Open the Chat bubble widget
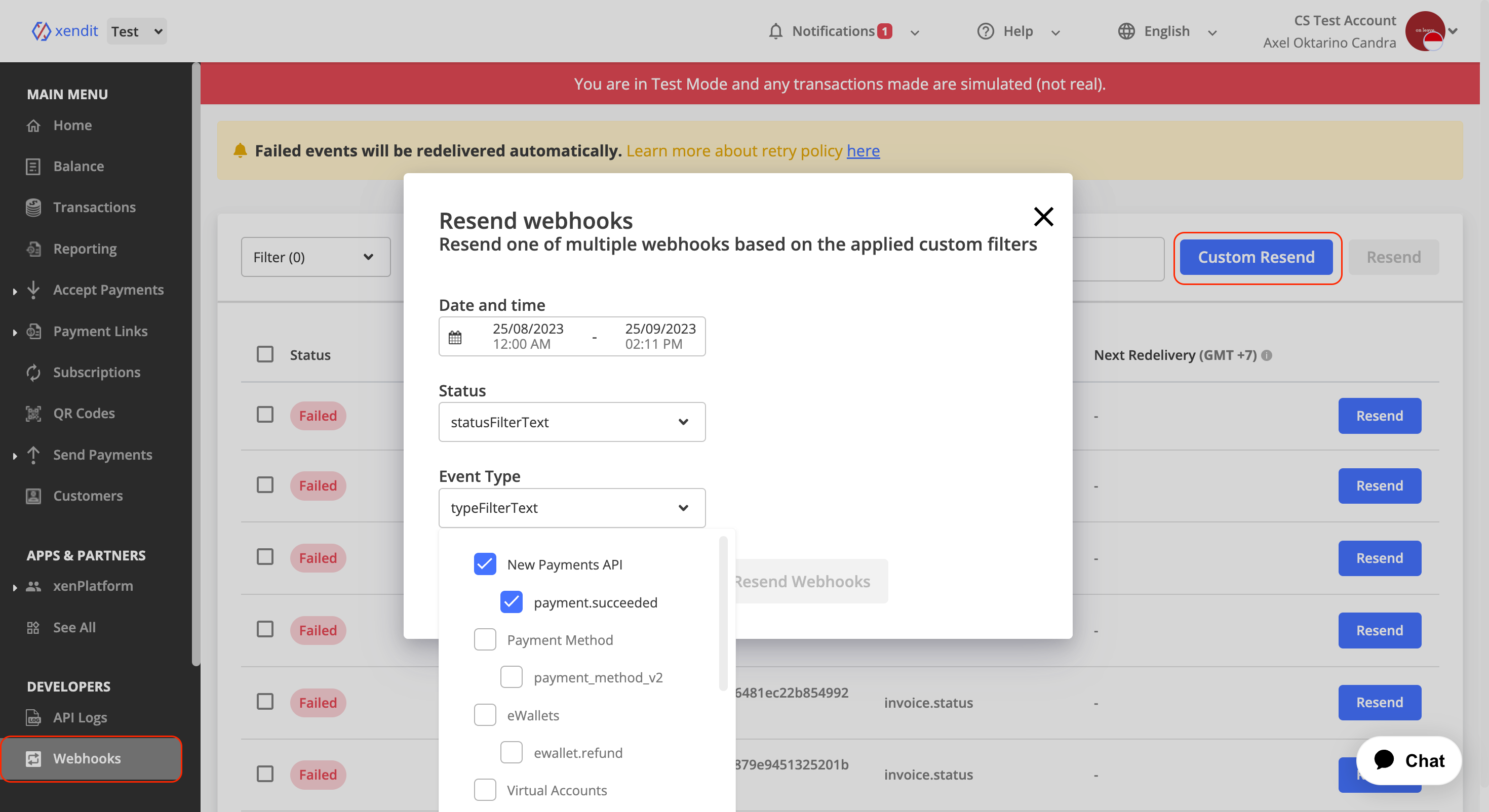The image size is (1489, 812). 1408,760
